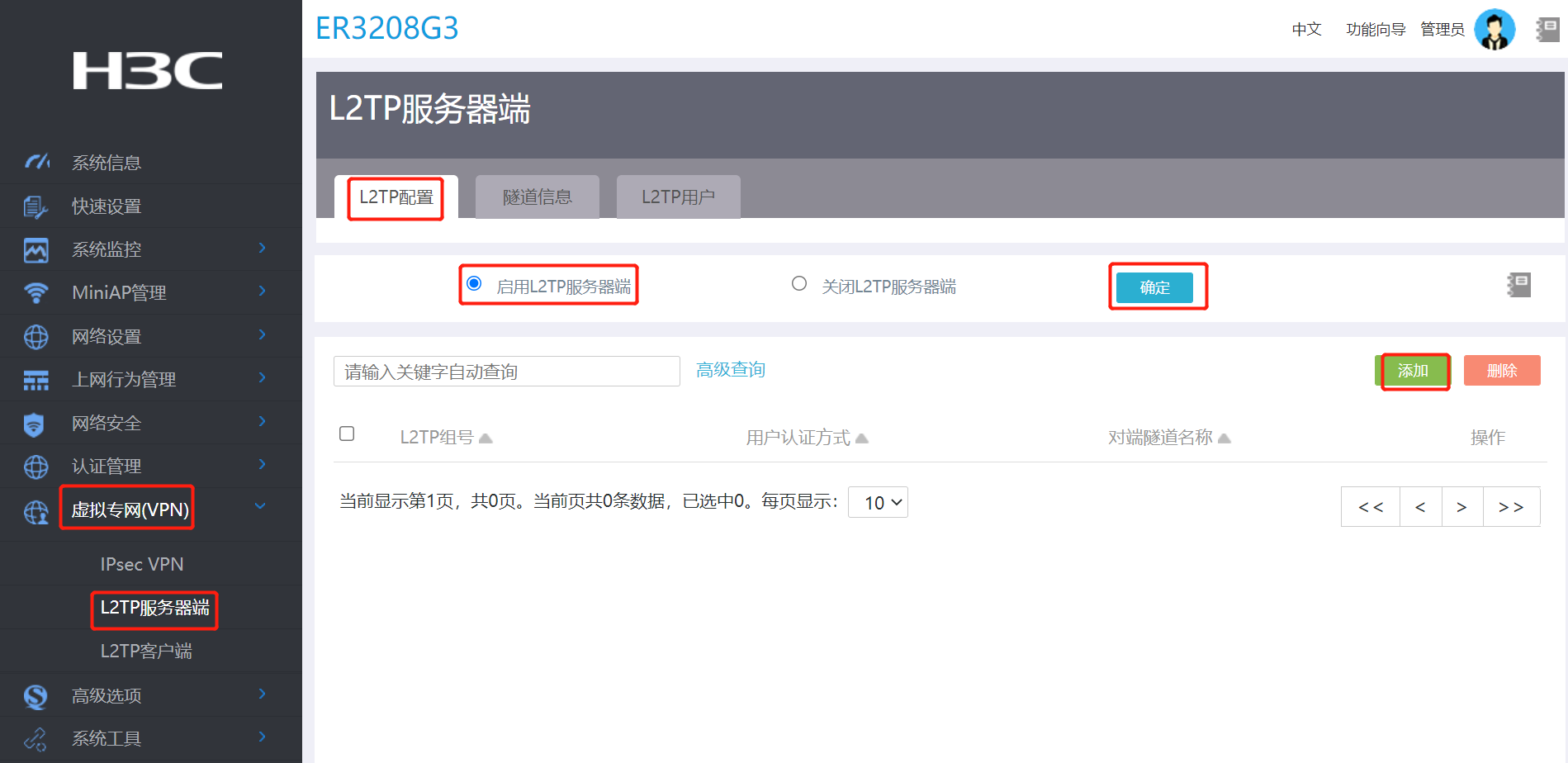Click the 网络安全 shield icon
1568x763 pixels.
(34, 424)
